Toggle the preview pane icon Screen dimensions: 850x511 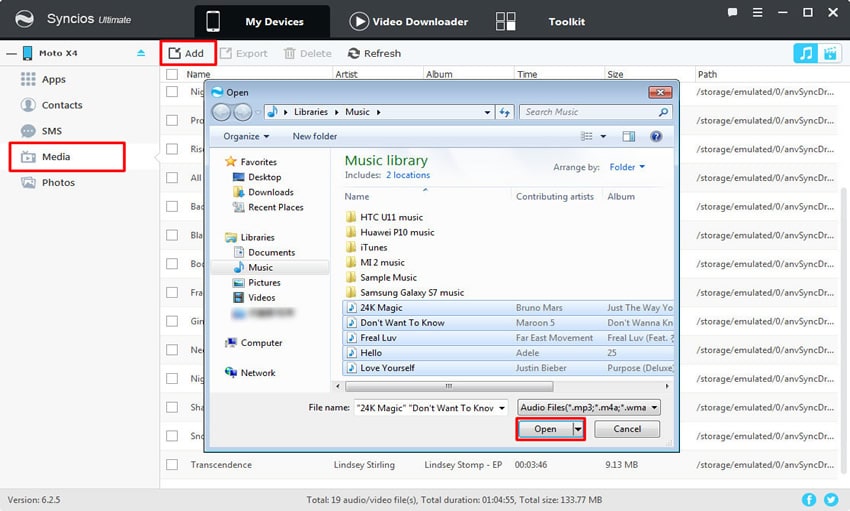click(629, 137)
